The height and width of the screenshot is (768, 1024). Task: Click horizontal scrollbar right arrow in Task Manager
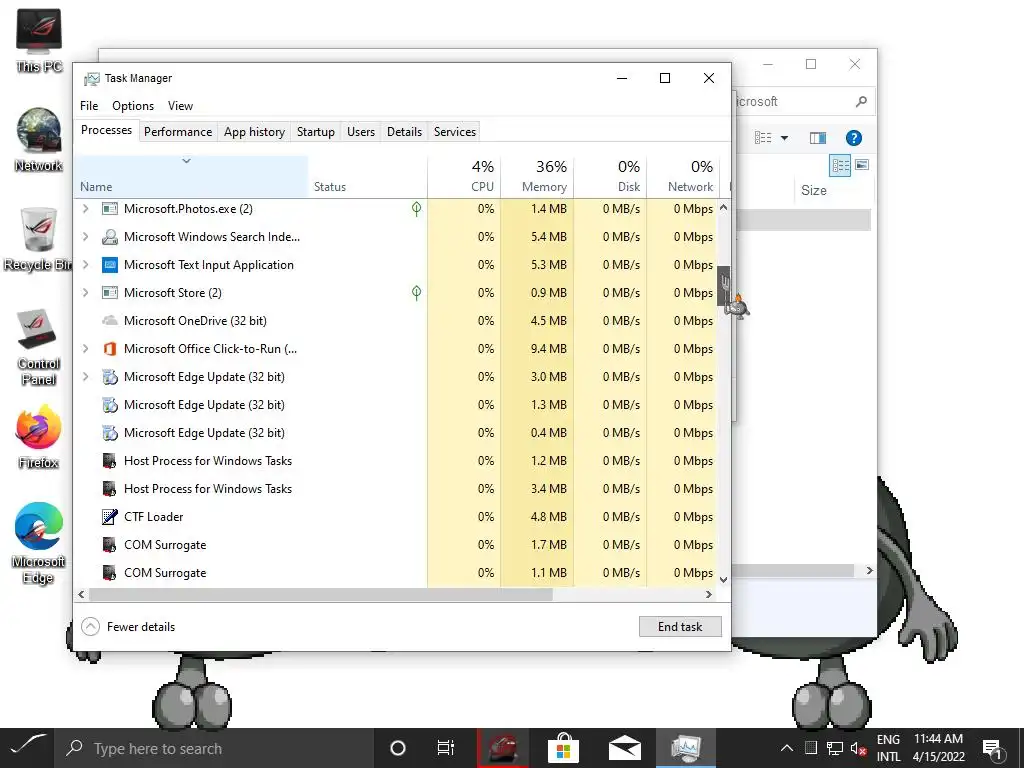[709, 595]
